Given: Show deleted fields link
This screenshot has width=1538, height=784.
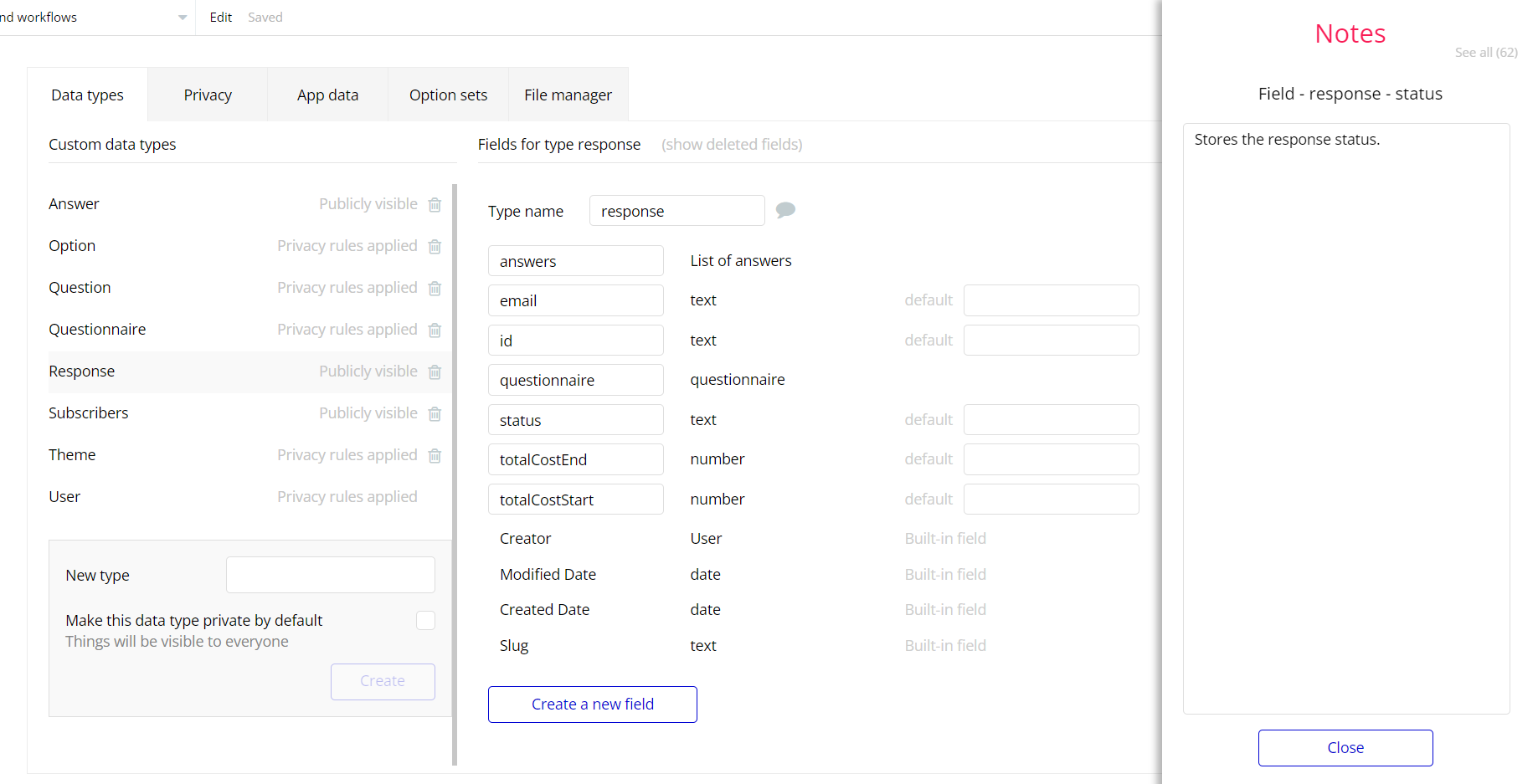Looking at the screenshot, I should click(x=731, y=145).
